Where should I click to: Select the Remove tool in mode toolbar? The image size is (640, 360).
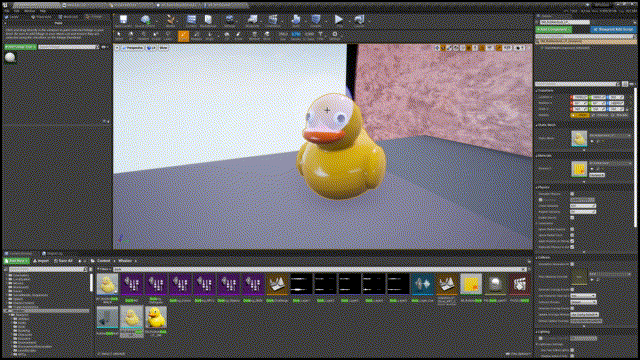(x=254, y=36)
